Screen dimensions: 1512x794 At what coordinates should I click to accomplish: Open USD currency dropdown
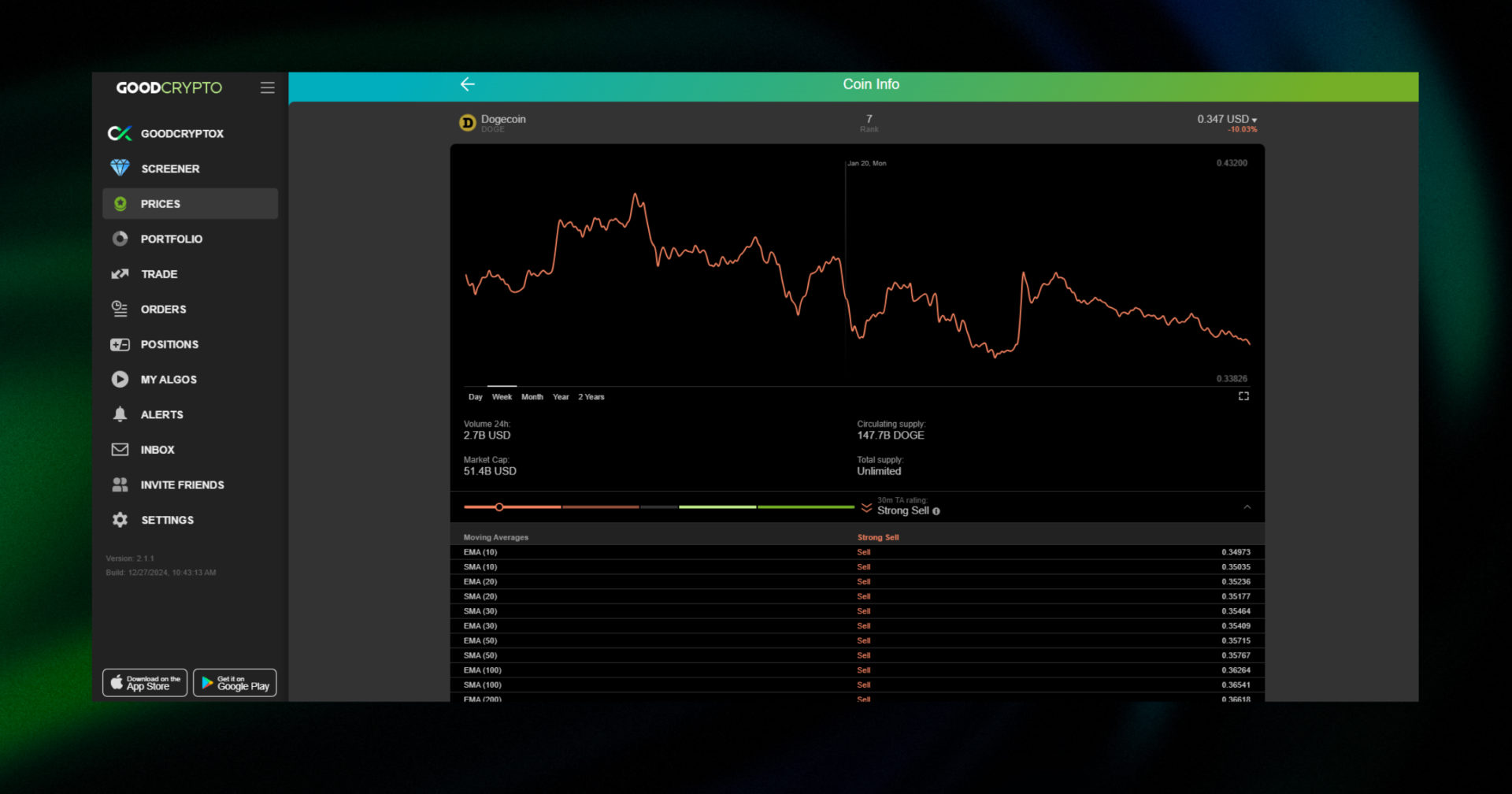tap(1227, 119)
